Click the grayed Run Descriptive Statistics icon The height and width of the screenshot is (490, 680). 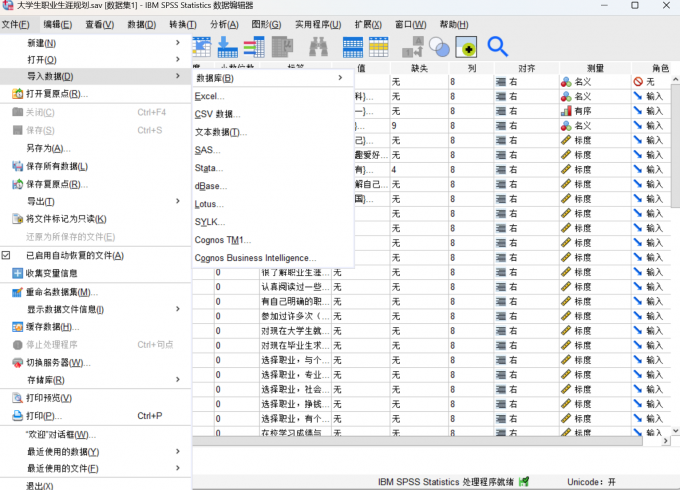[282, 47]
